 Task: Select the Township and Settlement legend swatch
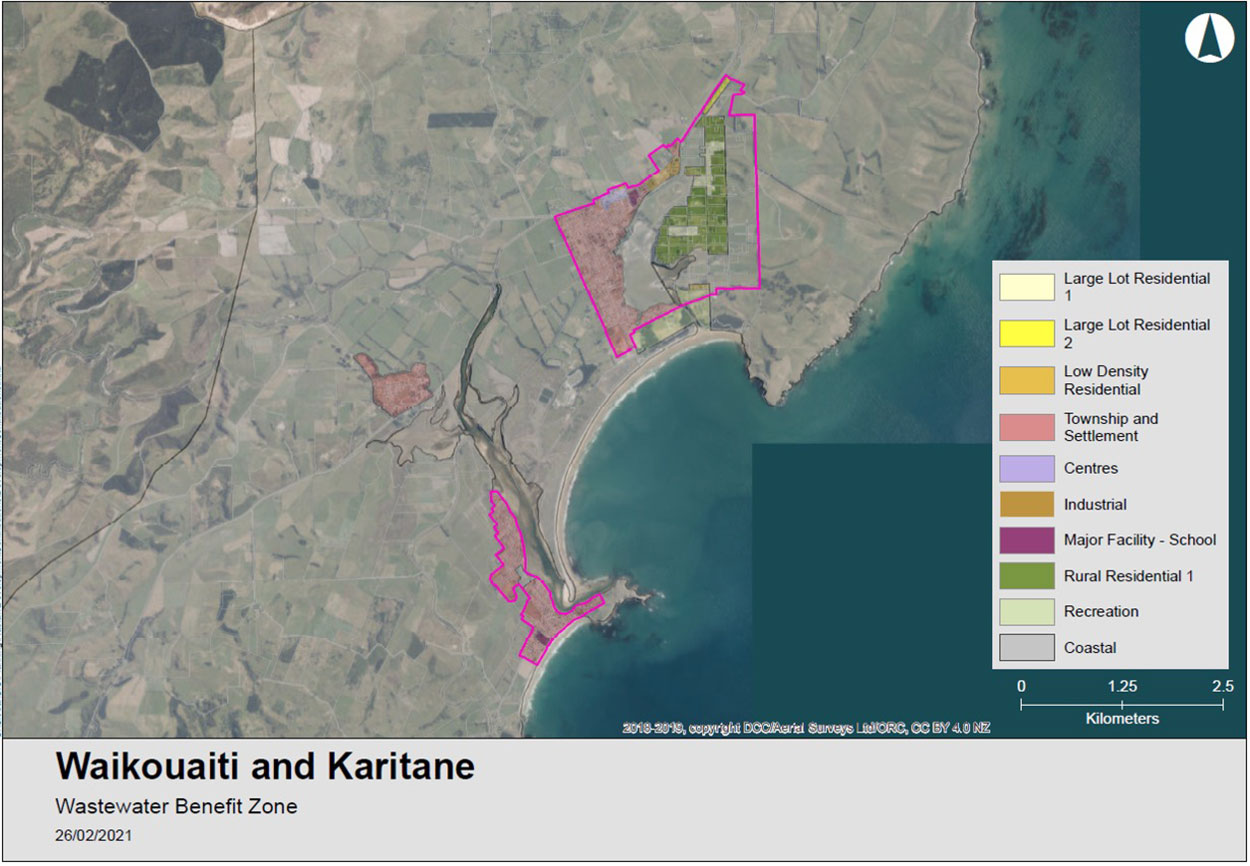click(x=1027, y=427)
